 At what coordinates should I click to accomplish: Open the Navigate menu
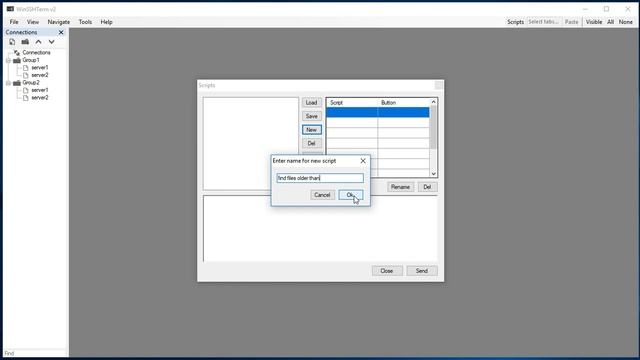(x=58, y=22)
